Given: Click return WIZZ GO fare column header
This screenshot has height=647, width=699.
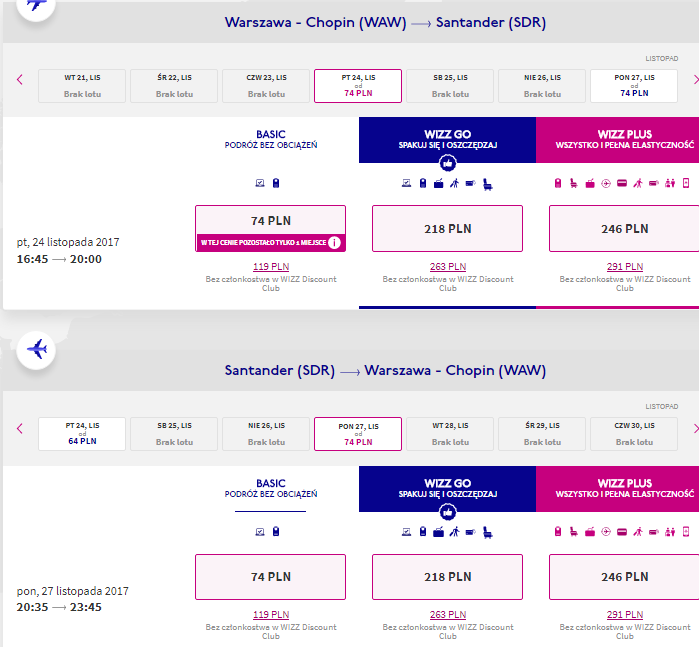Looking at the screenshot, I should pyautogui.click(x=448, y=489).
